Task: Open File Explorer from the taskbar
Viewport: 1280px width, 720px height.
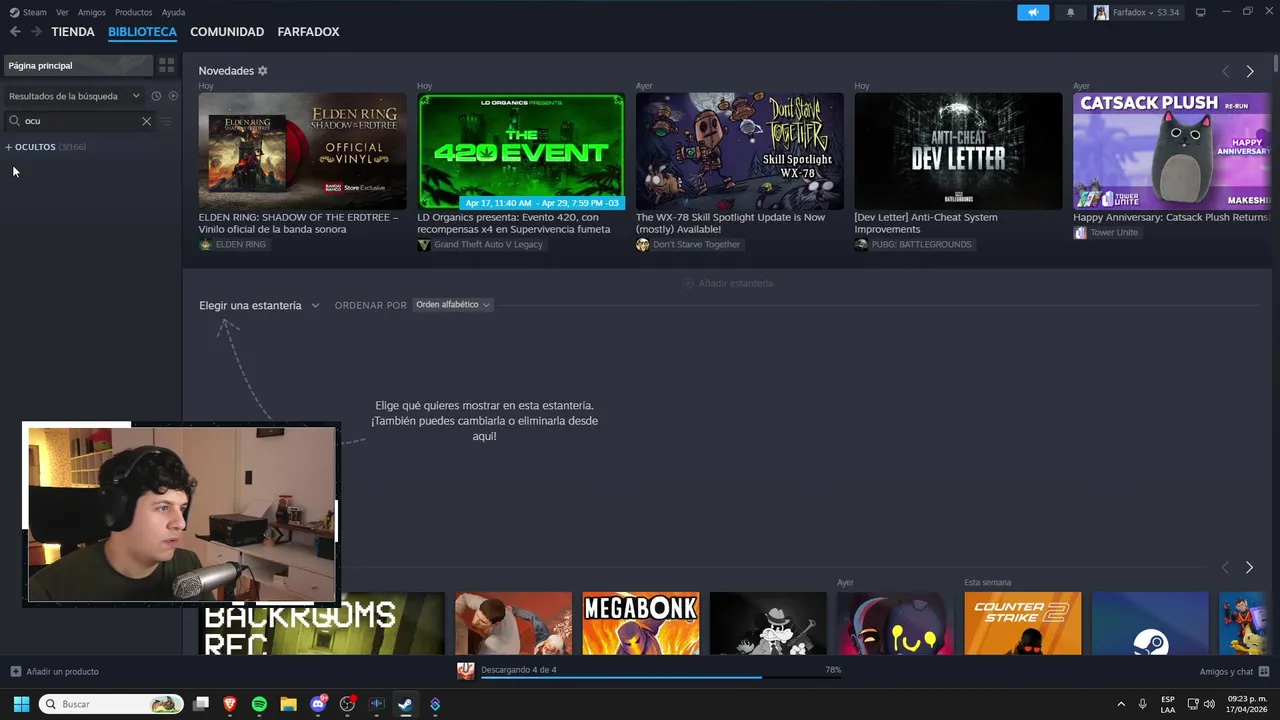Action: point(289,704)
